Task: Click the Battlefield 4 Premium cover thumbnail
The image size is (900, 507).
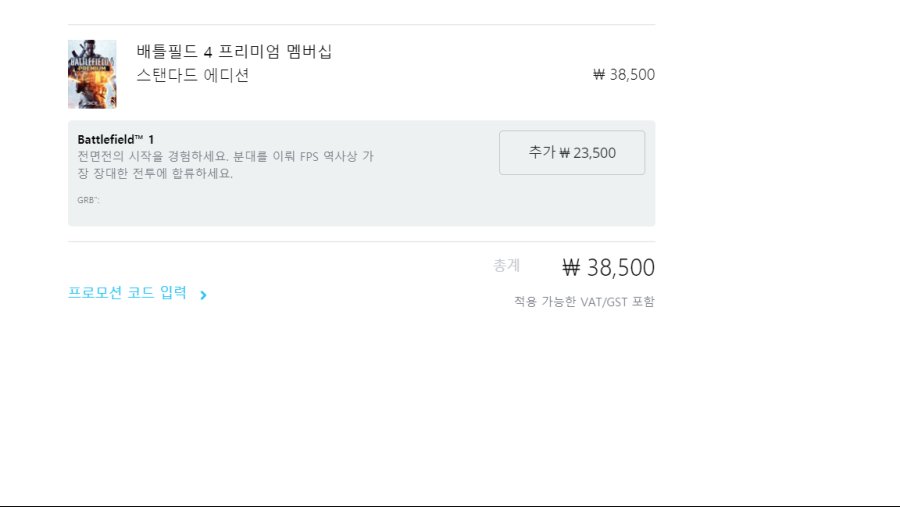Action: (92, 74)
